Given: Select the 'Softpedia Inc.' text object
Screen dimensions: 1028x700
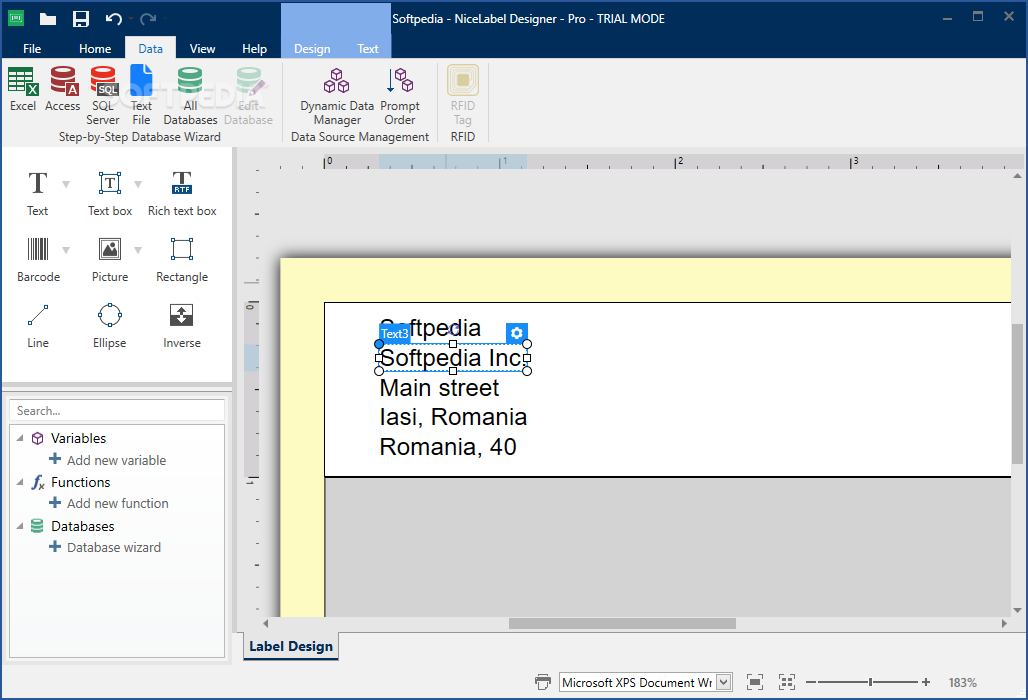Looking at the screenshot, I should pyautogui.click(x=453, y=358).
